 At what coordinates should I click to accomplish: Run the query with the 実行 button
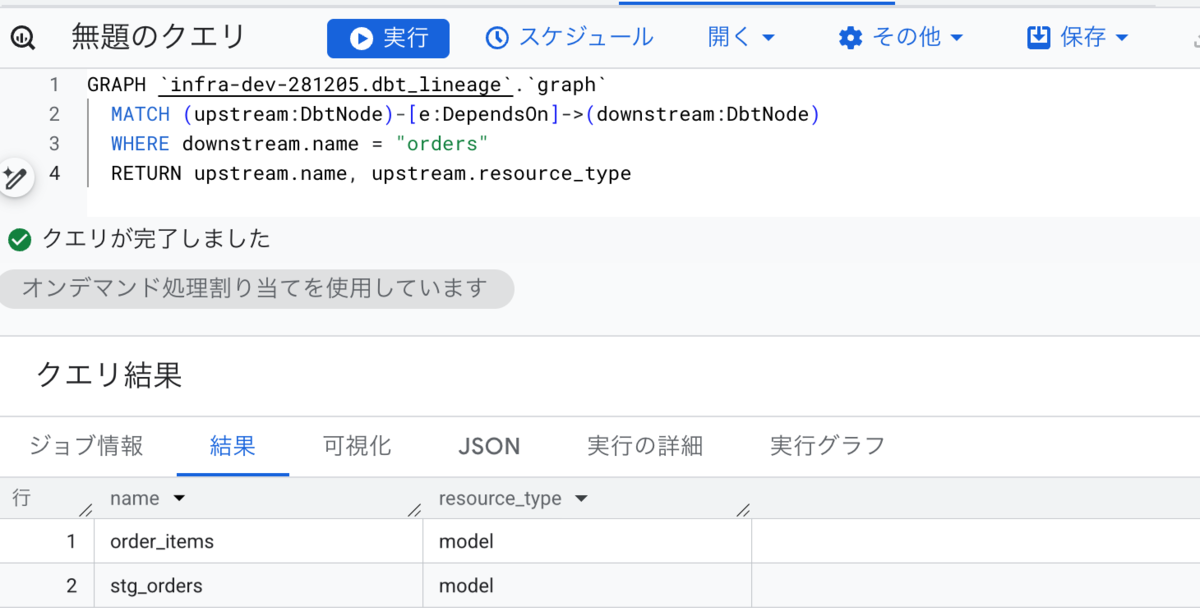[388, 38]
